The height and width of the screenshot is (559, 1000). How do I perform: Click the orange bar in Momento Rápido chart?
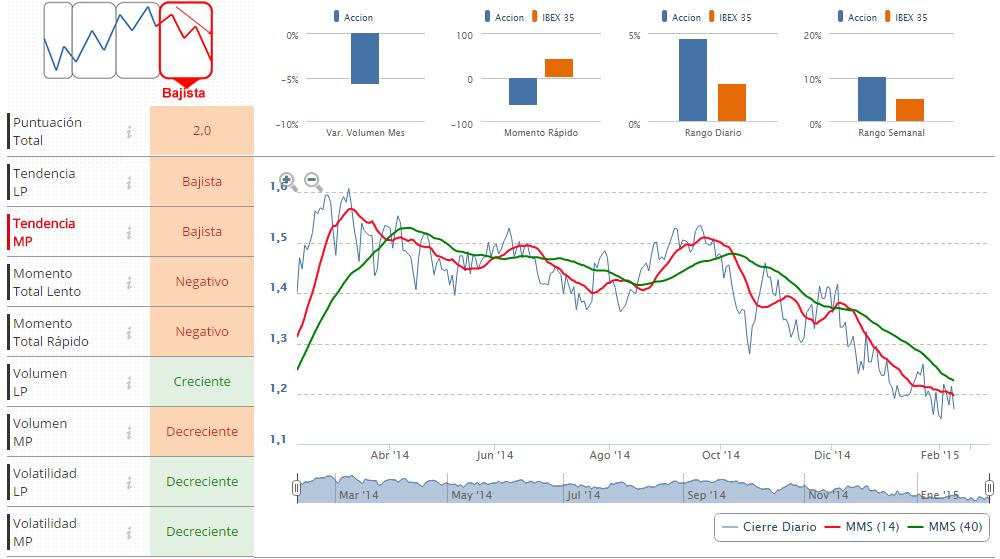point(559,68)
